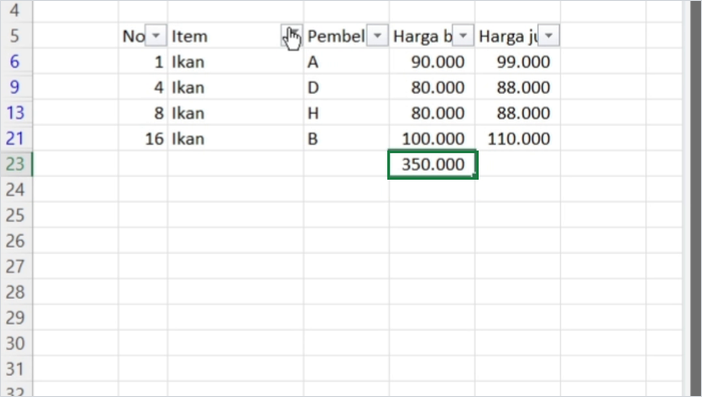Select the 99.000 price cell

[518, 62]
